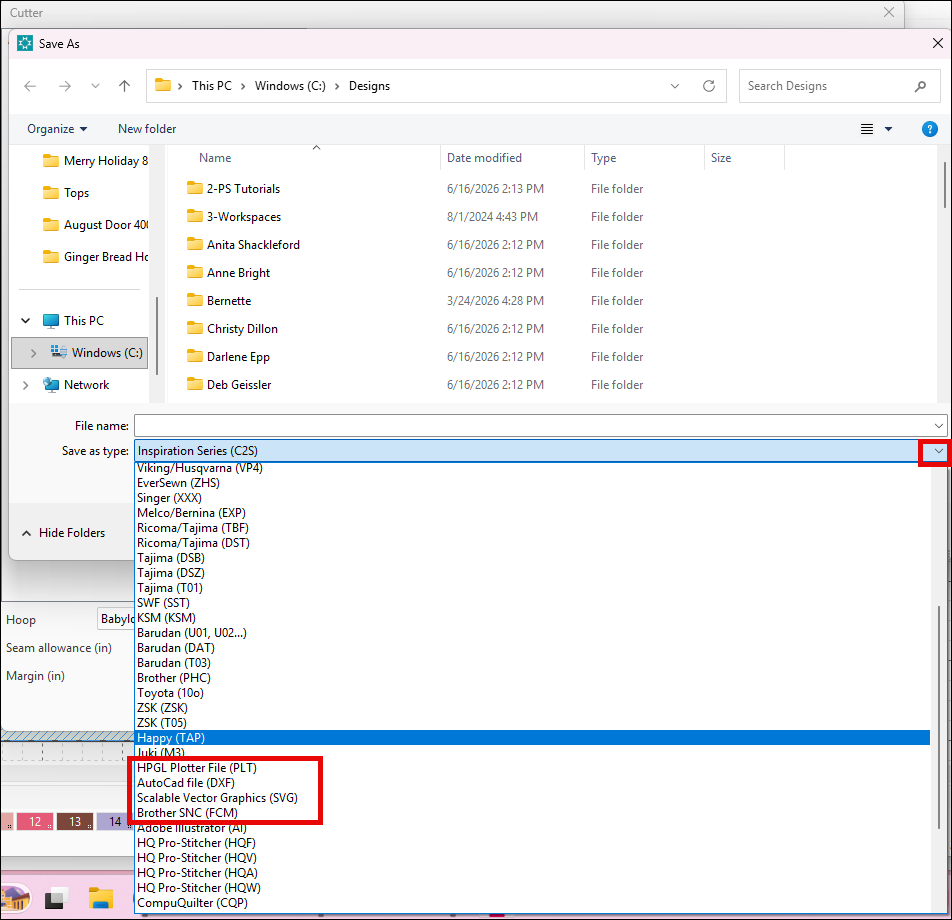
Task: Sort by the Type column header
Action: point(604,158)
